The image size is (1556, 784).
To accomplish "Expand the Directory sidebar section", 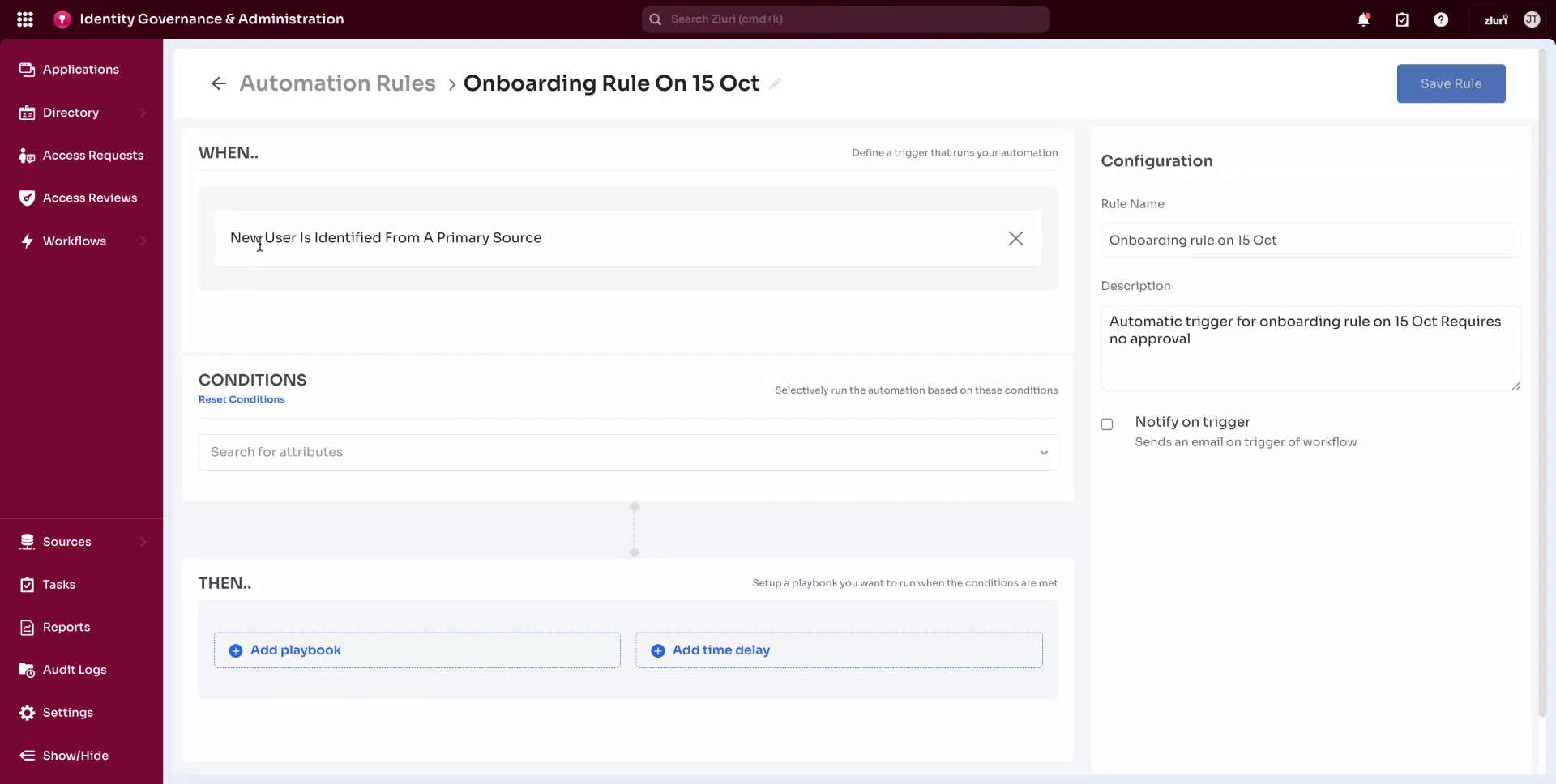I will pos(71,113).
